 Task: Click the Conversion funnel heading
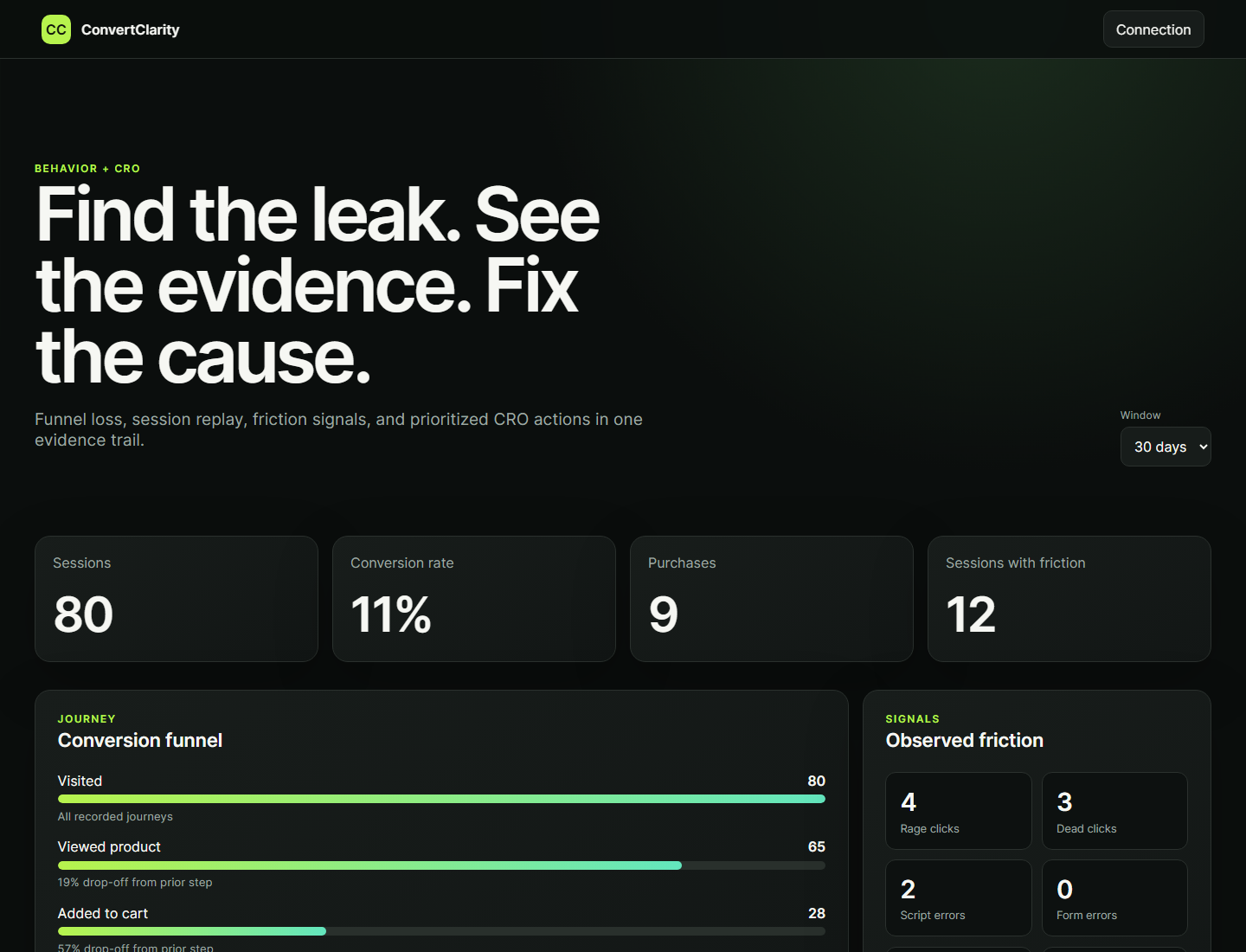point(140,741)
